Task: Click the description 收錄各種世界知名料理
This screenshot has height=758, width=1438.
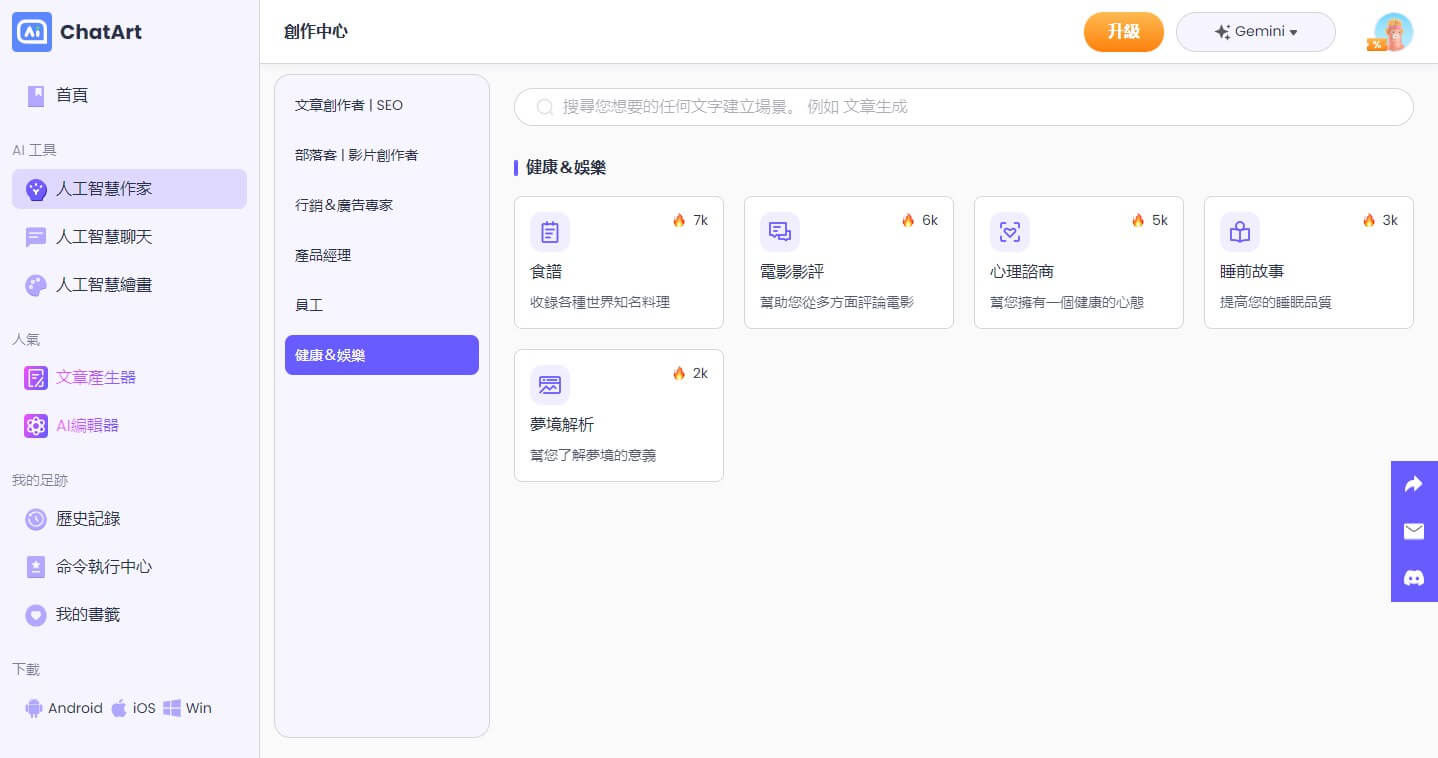Action: (600, 302)
